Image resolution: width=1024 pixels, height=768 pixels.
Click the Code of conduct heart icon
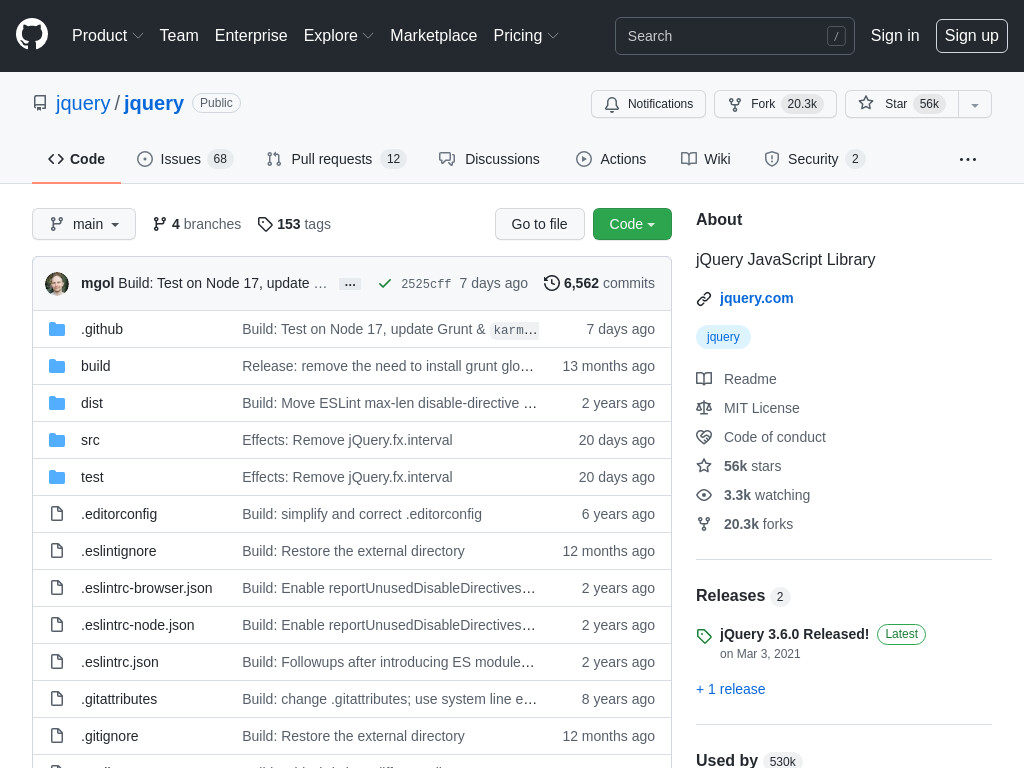[x=704, y=437]
